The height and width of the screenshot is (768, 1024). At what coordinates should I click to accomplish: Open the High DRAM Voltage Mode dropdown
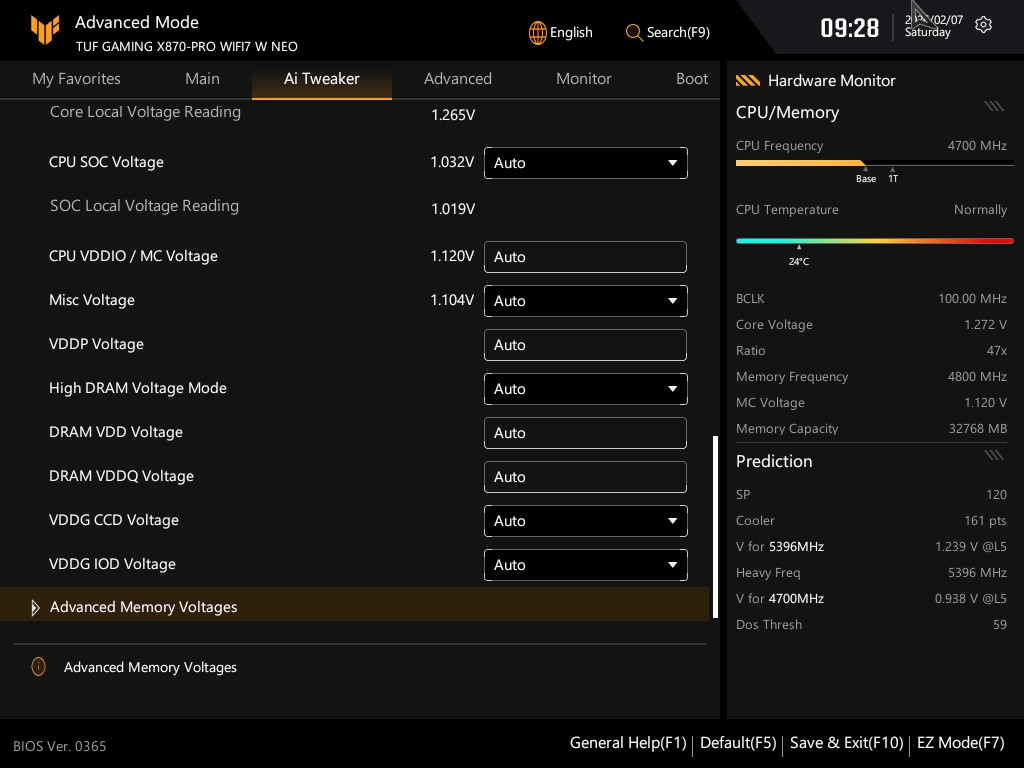(x=585, y=389)
